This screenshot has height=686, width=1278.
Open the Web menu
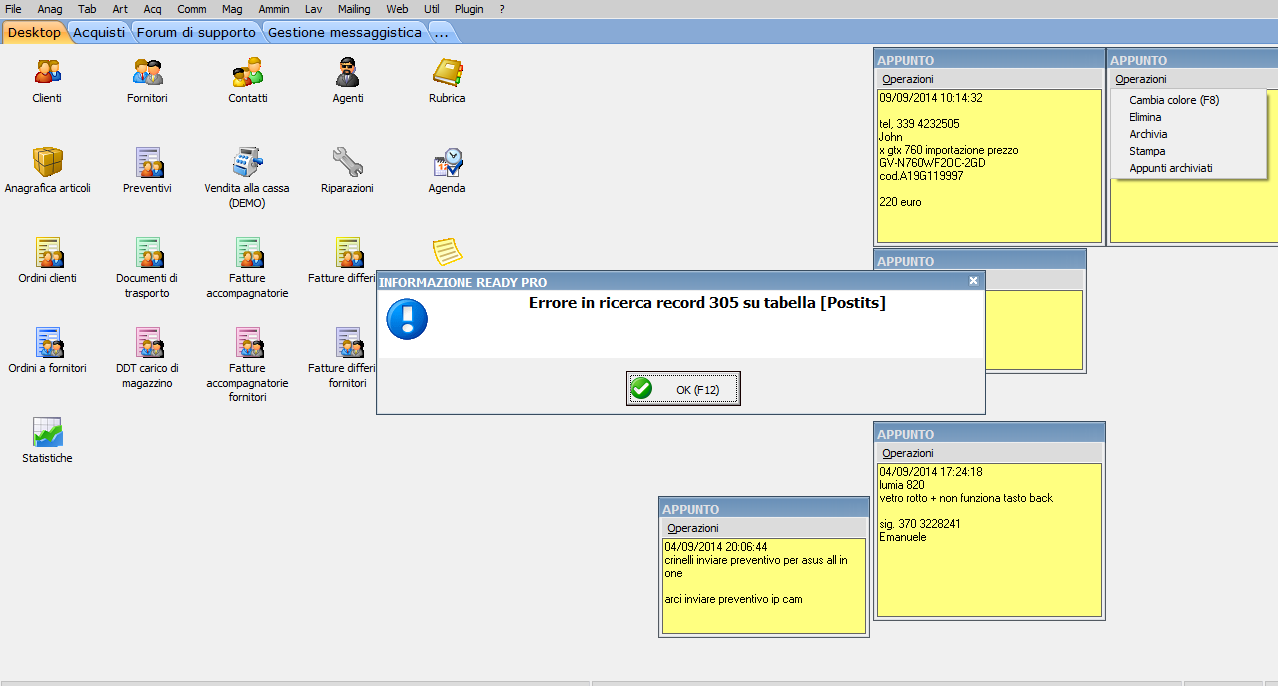point(397,9)
